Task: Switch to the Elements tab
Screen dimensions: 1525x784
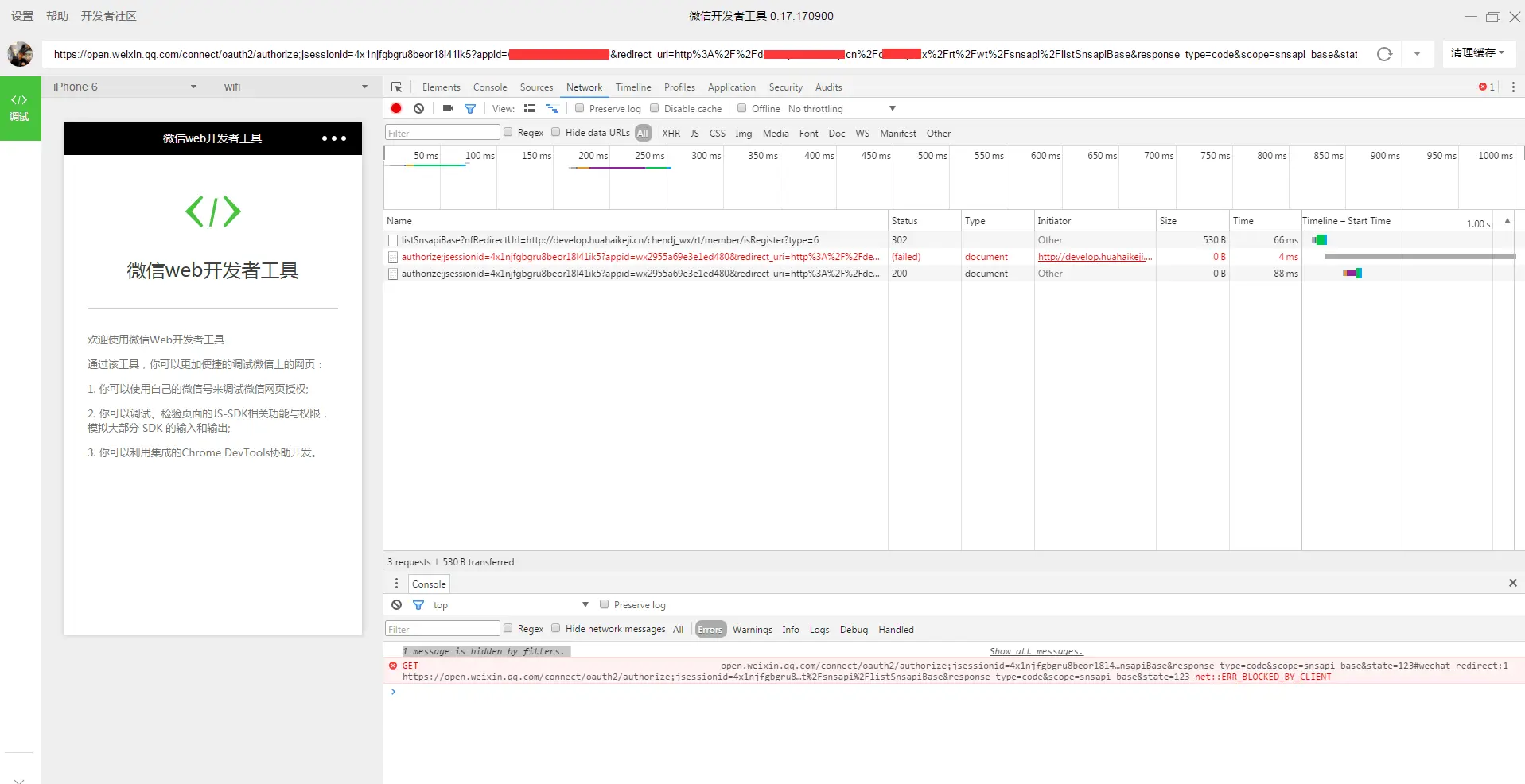Action: pos(441,87)
